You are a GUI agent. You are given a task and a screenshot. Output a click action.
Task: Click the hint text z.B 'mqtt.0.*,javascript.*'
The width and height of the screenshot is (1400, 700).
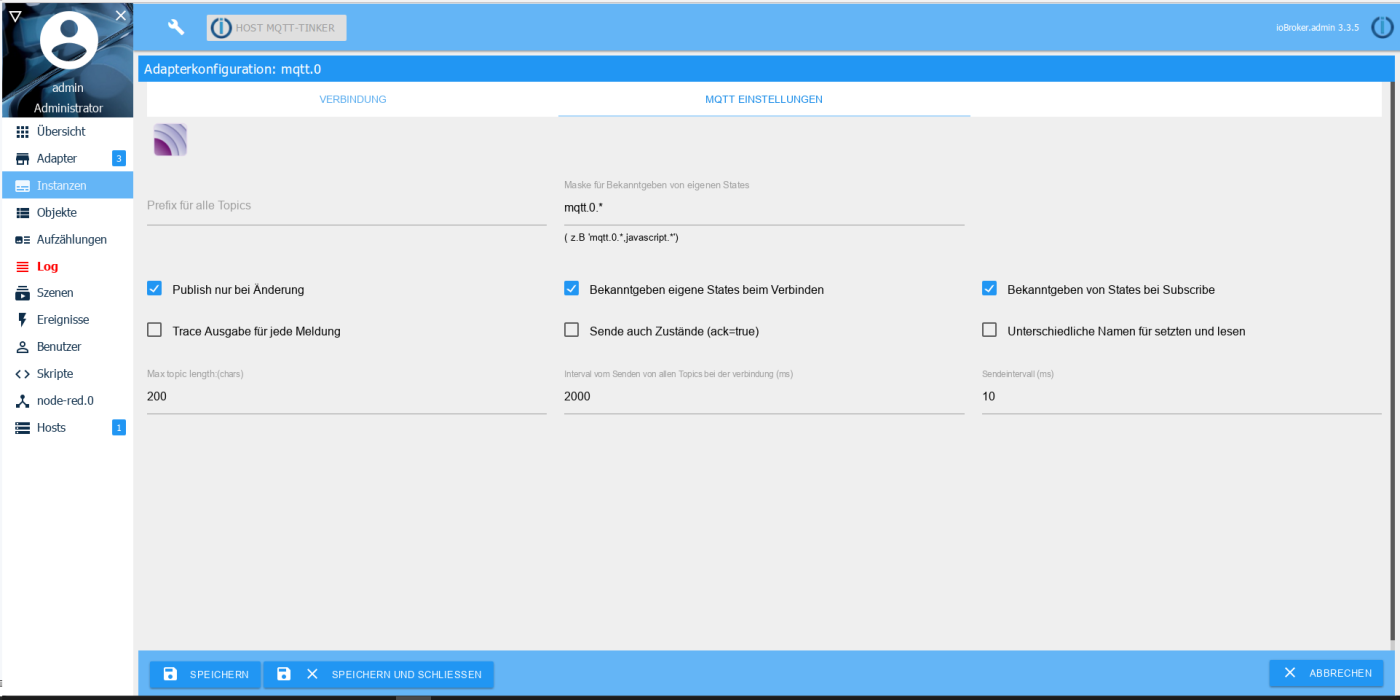click(621, 238)
